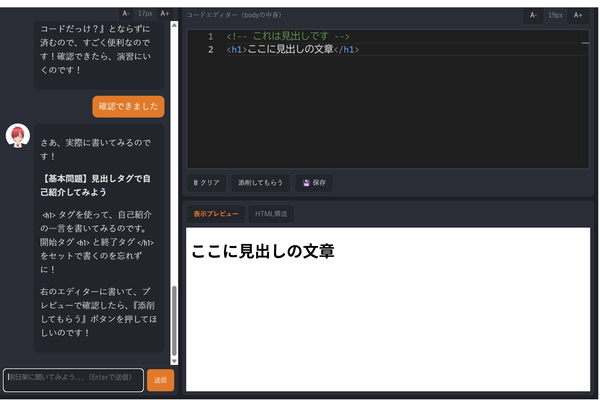
Task: Click the chat scrollbar up arrow
Action: [174, 25]
